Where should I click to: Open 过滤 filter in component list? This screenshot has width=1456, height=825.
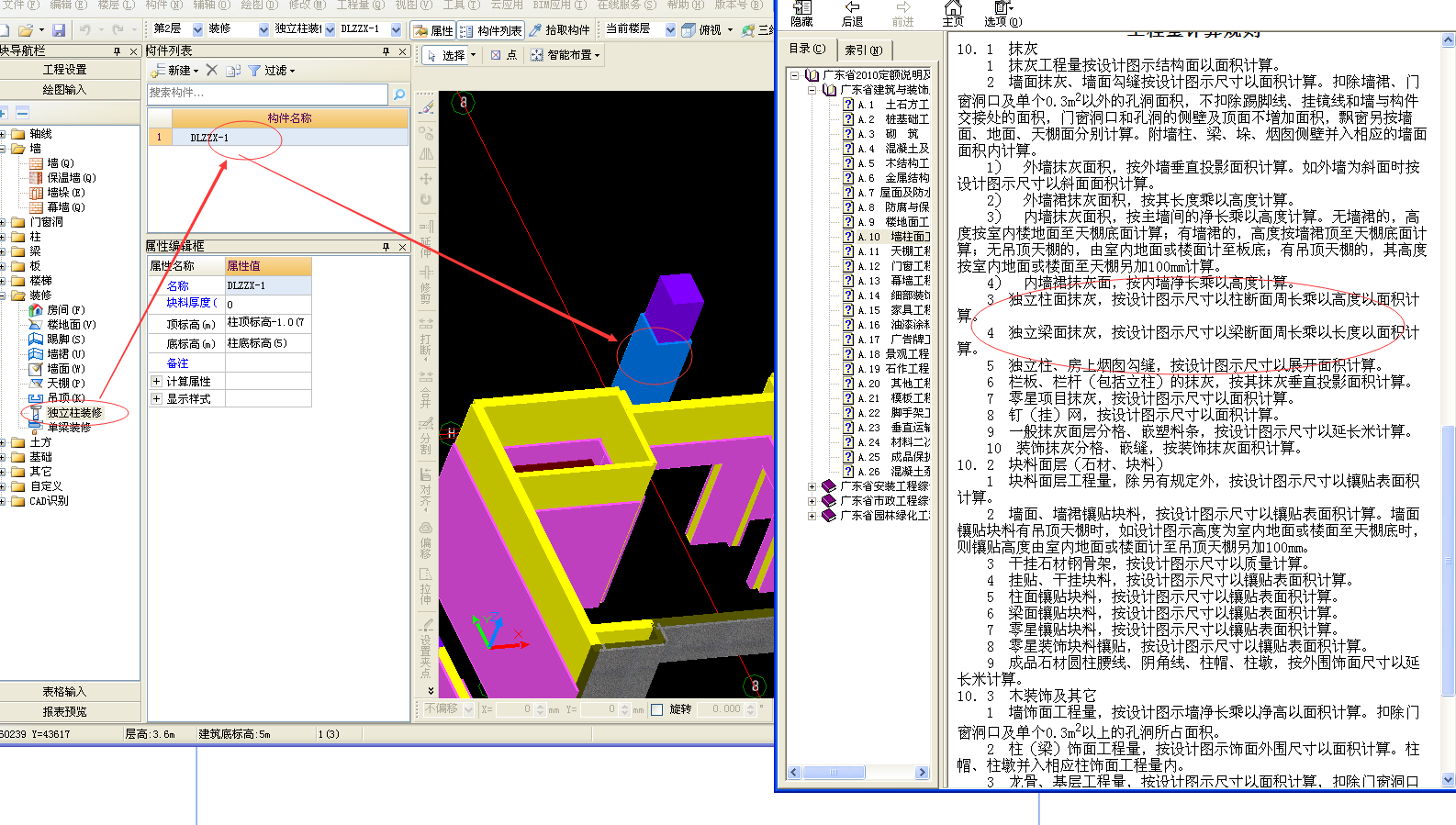[272, 71]
